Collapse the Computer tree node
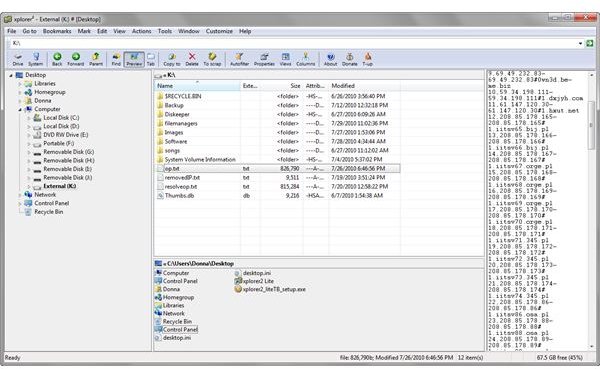The image size is (600, 369). (20, 109)
